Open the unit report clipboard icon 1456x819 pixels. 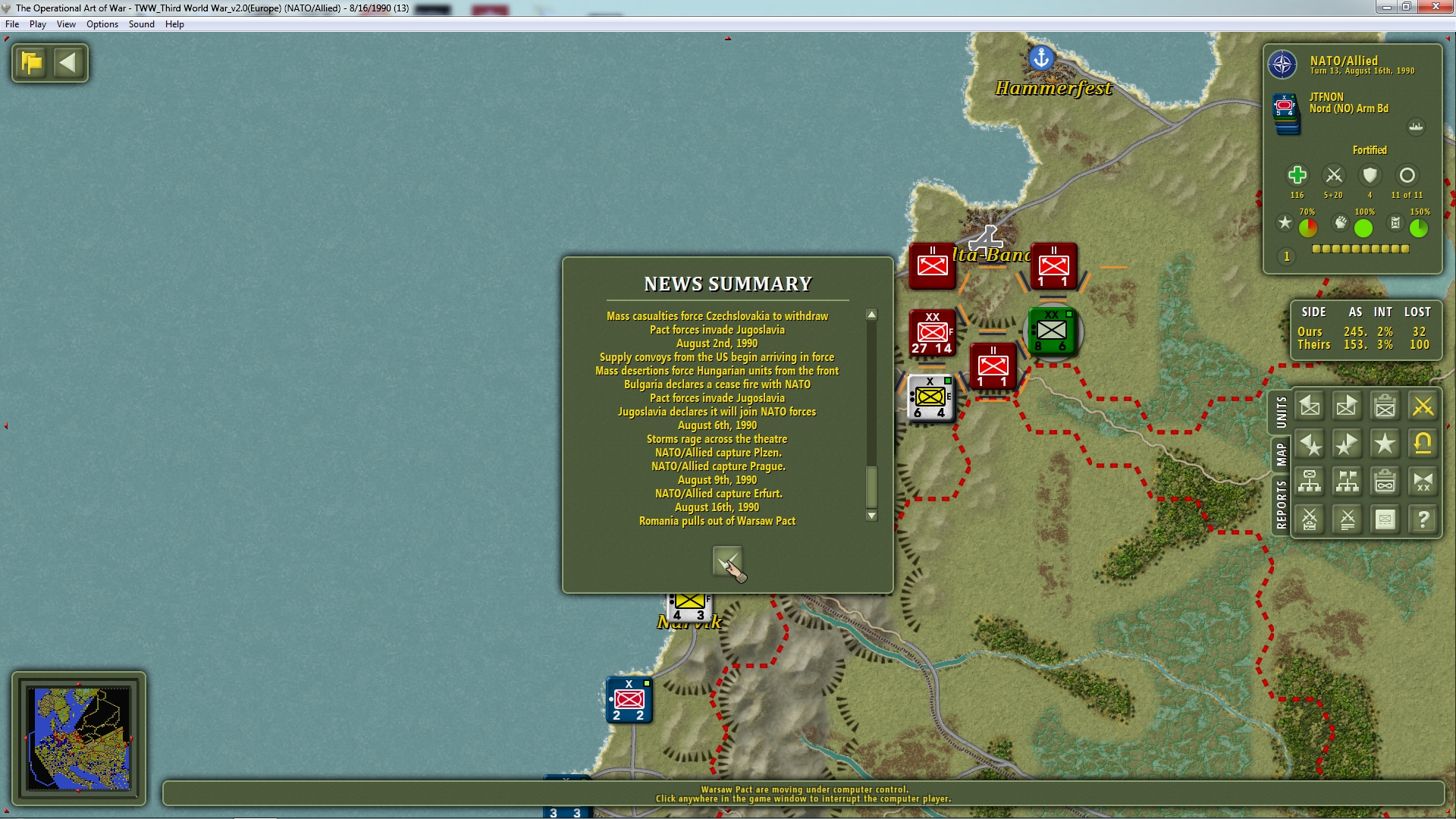point(1385,406)
